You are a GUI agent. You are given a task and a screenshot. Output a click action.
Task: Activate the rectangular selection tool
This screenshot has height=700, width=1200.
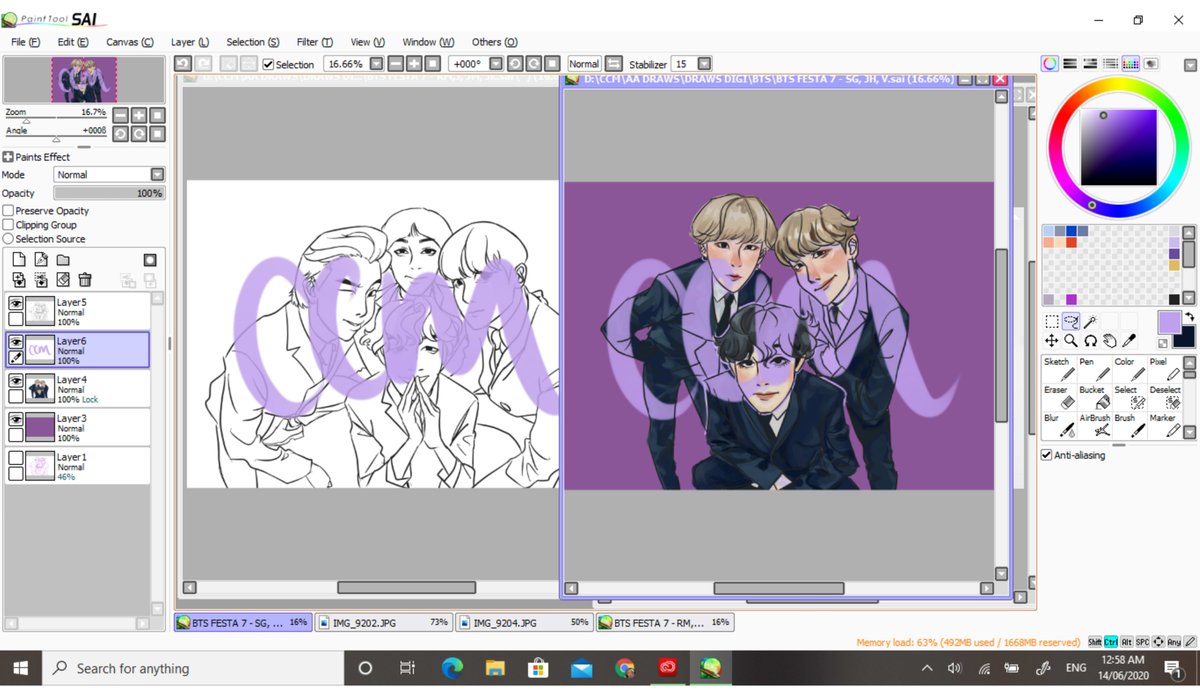[x=1052, y=322]
